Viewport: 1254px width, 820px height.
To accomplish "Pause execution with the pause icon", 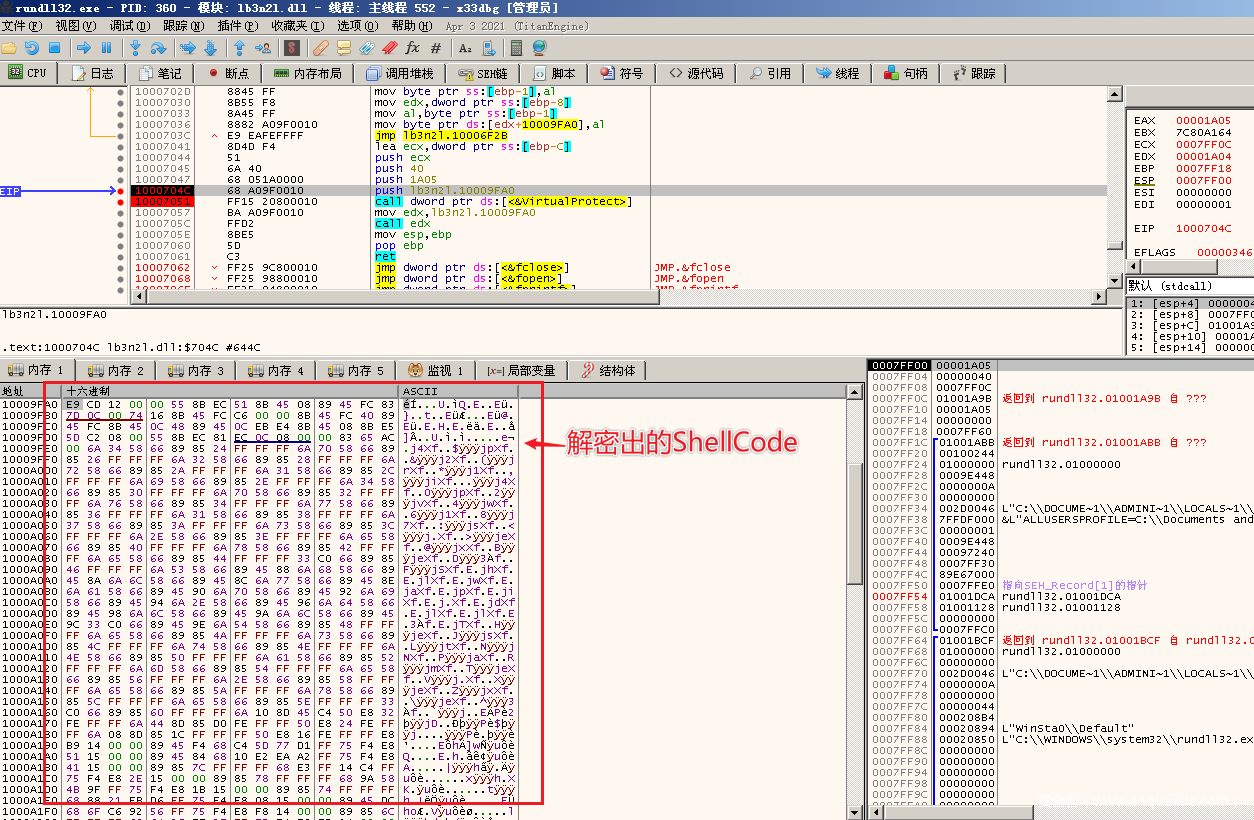I will click(x=106, y=47).
